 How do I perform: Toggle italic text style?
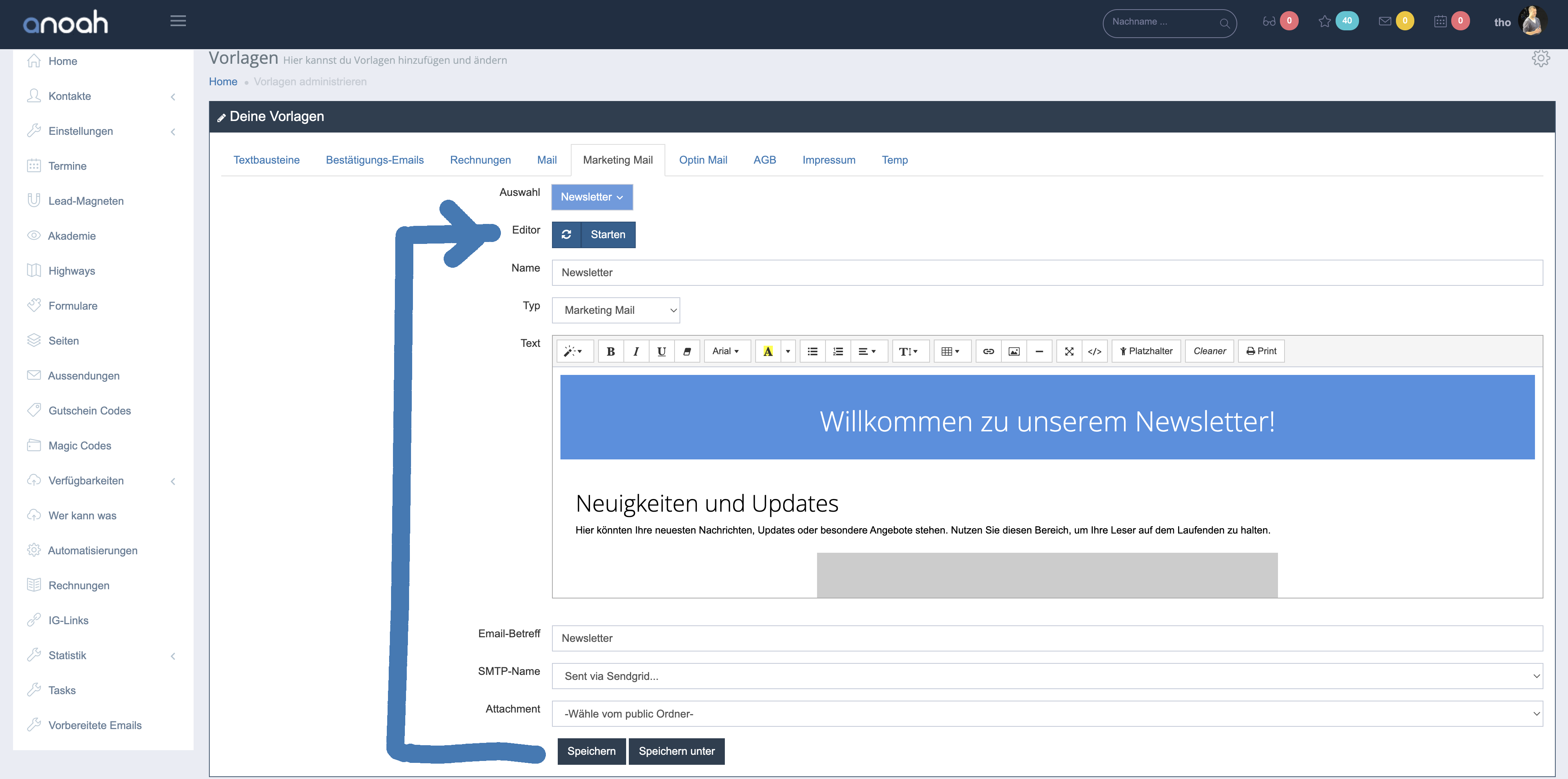pos(636,351)
